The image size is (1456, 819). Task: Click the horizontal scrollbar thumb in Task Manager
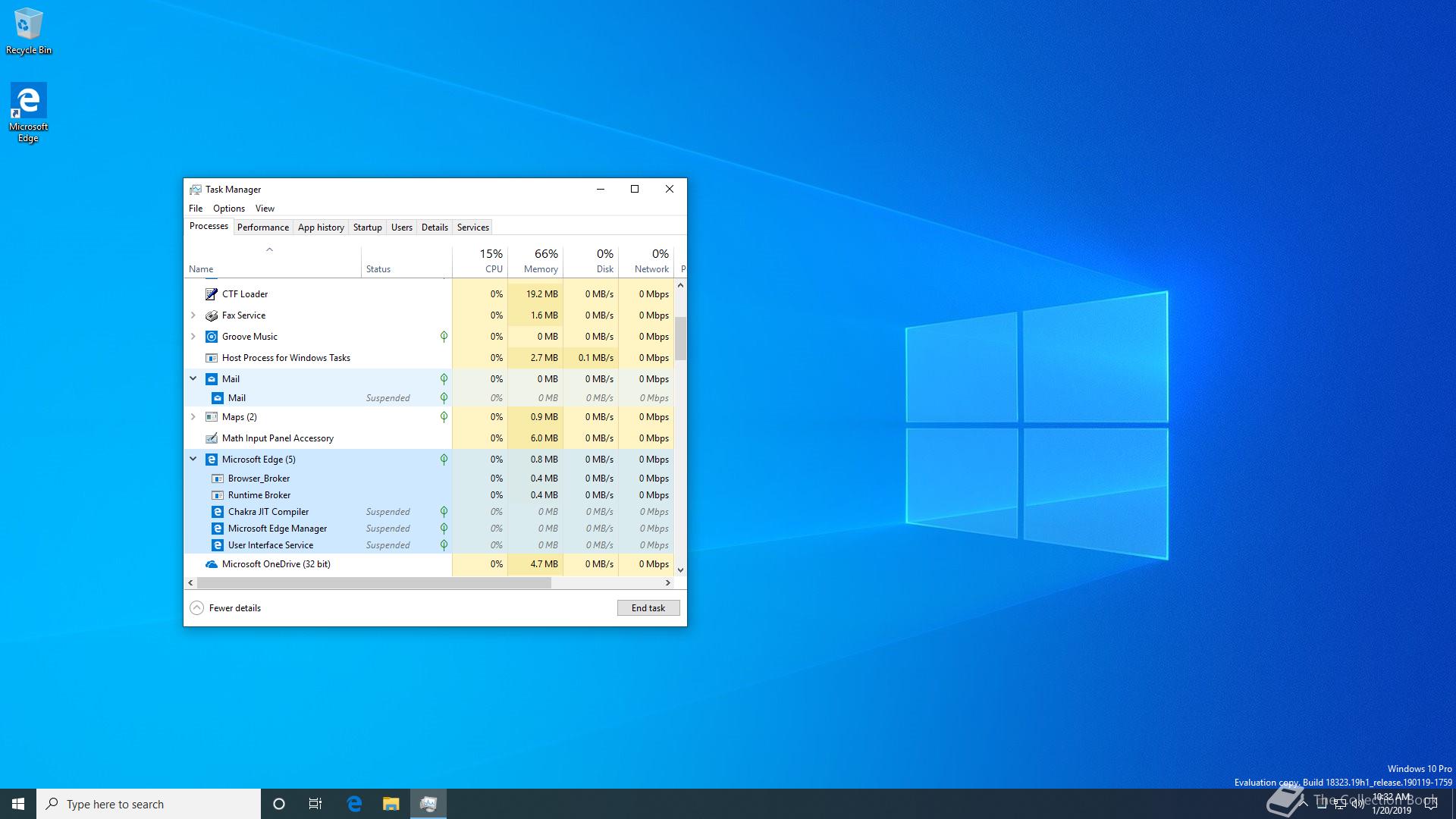pyautogui.click(x=374, y=583)
